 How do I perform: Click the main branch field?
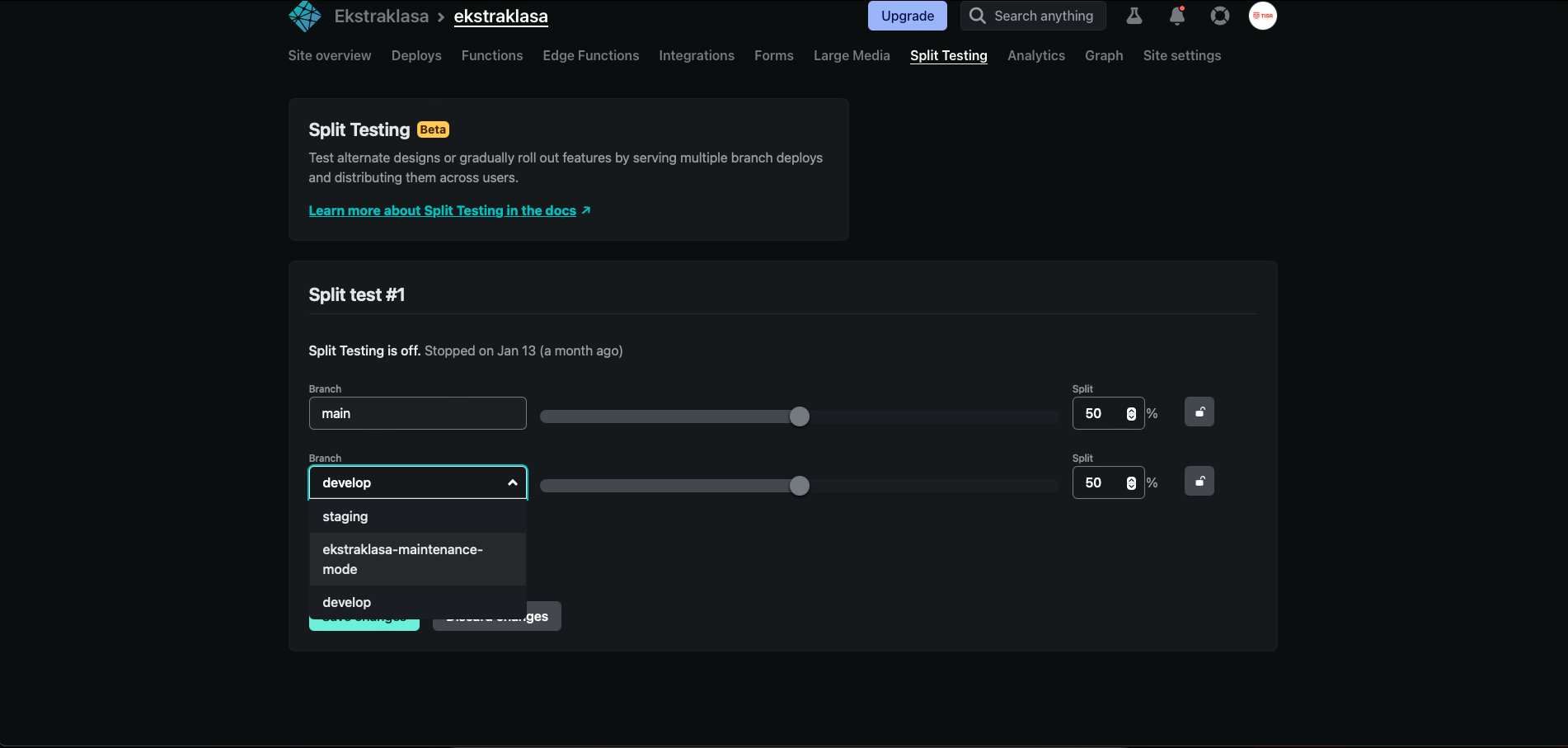pyautogui.click(x=418, y=413)
